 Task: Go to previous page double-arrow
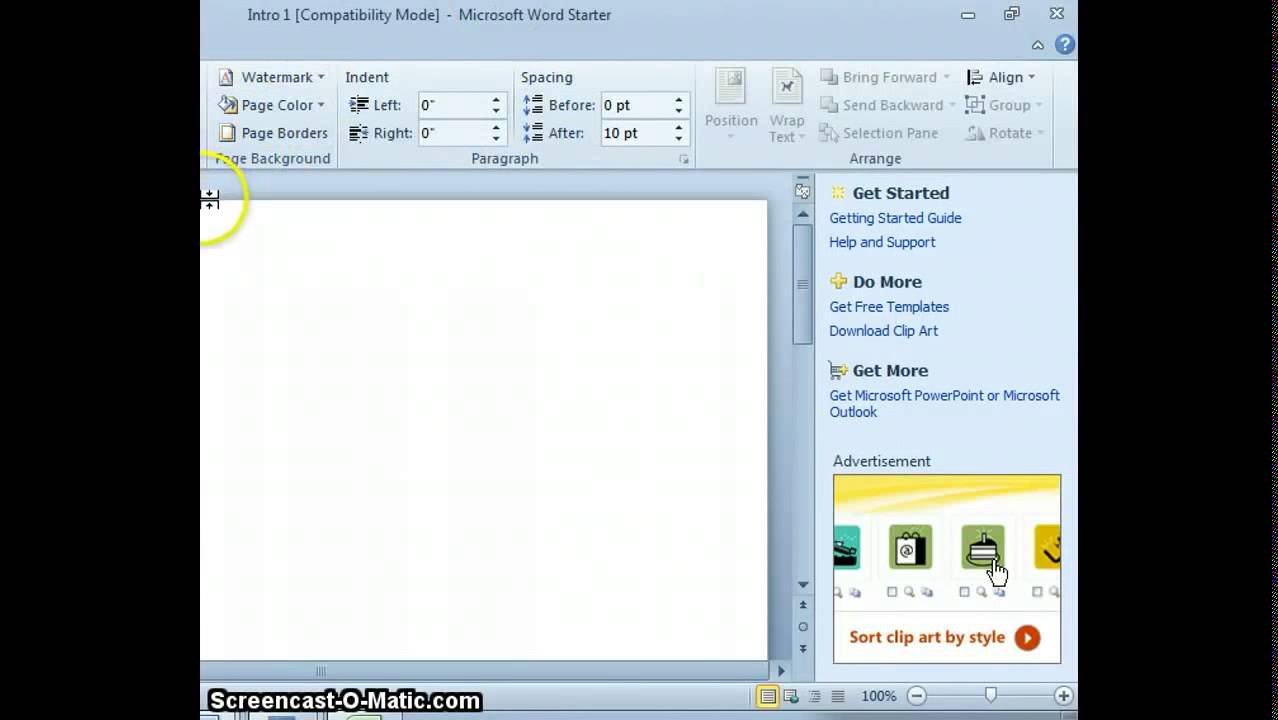click(x=802, y=605)
